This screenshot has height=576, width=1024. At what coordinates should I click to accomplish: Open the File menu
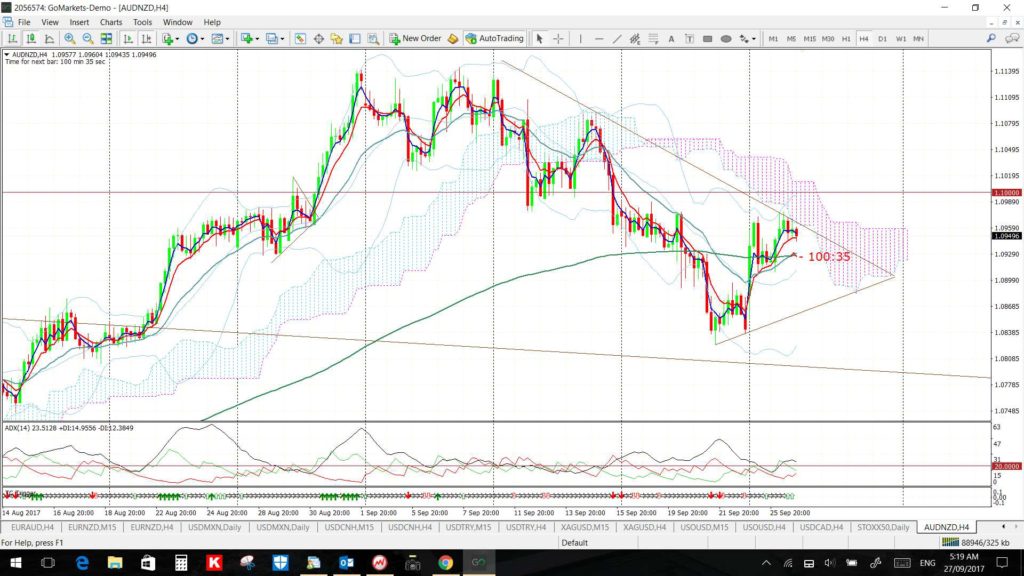click(x=24, y=22)
